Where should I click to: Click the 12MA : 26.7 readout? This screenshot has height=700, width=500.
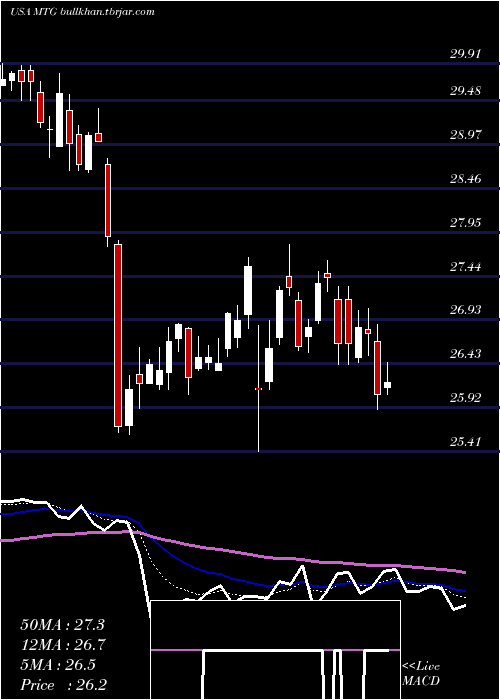(62, 645)
